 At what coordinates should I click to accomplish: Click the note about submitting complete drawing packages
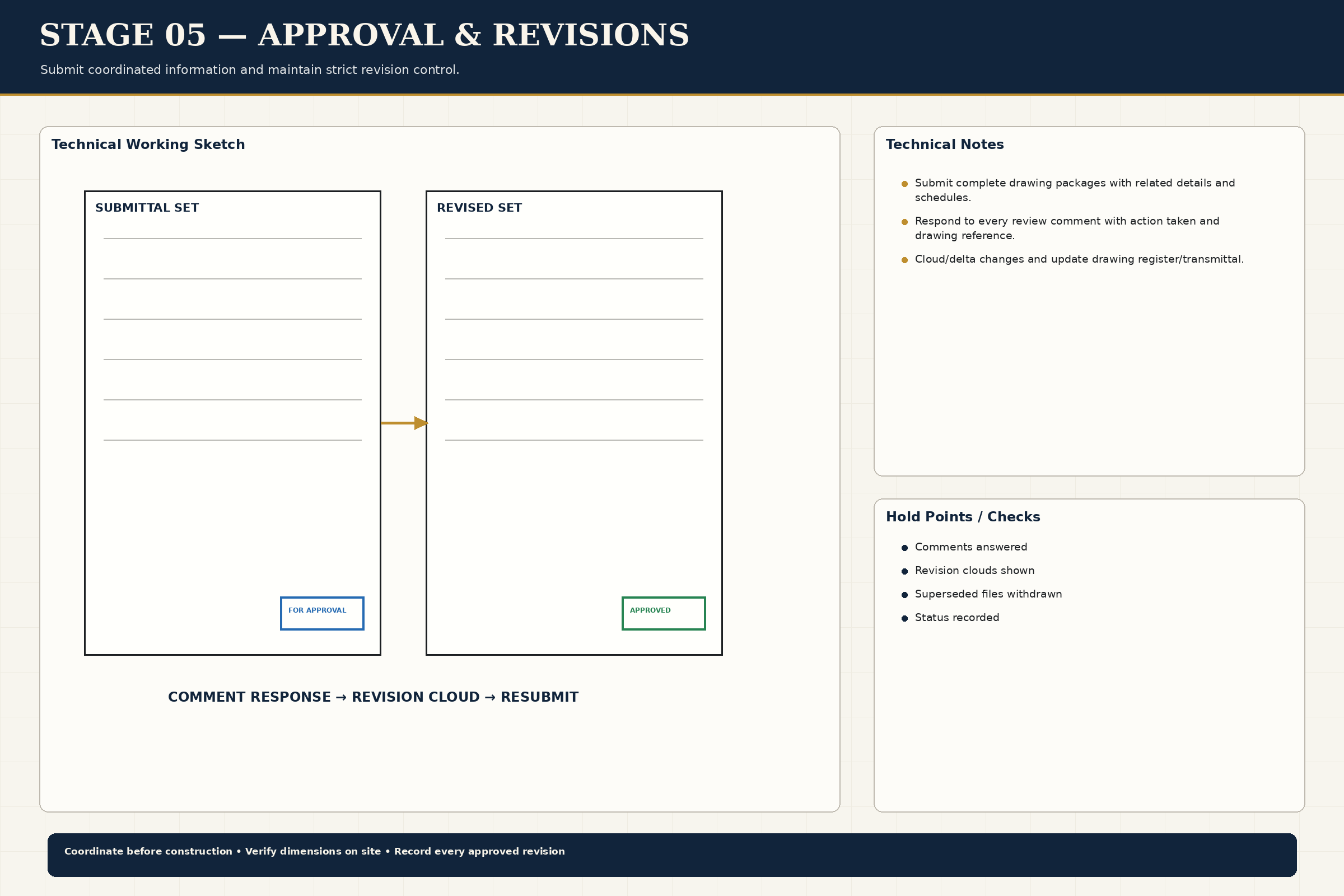coord(1074,190)
